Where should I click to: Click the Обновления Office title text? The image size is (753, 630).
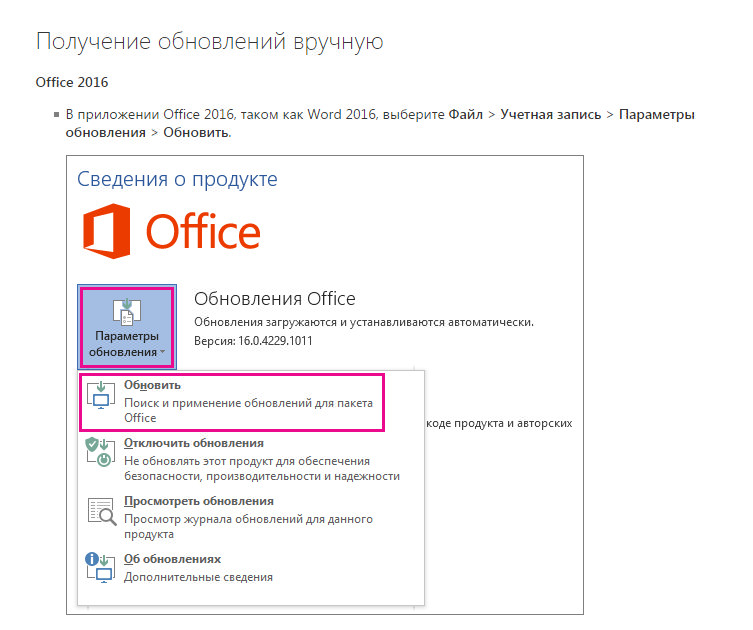click(x=275, y=299)
